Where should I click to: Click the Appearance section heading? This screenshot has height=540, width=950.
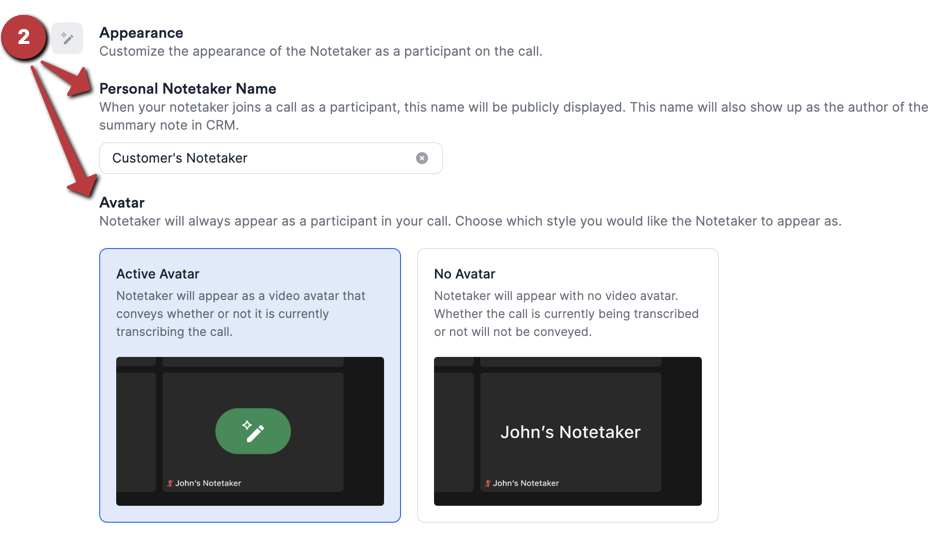click(x=141, y=33)
